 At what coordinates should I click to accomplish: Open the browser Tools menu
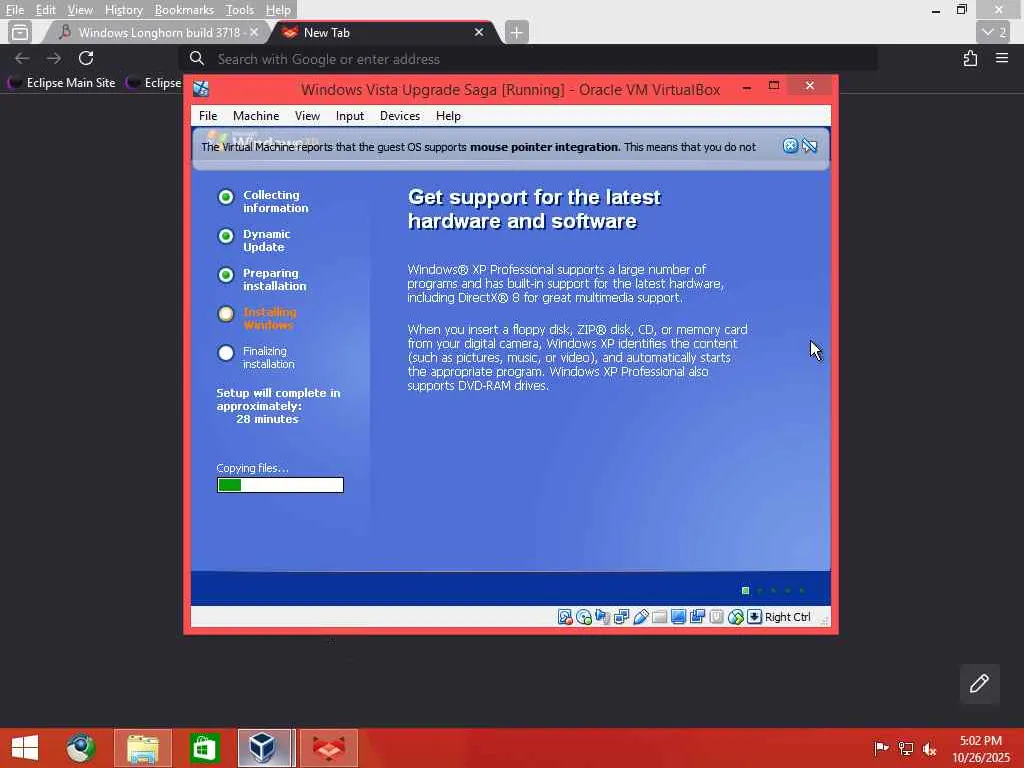pyautogui.click(x=240, y=10)
